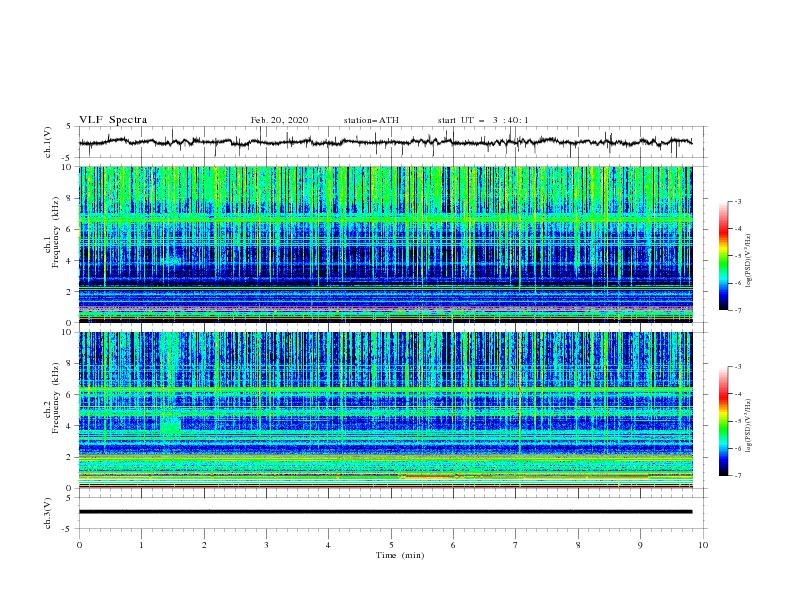Select the upper "log(PSD)(V²/Hz)" colorbar label

(x=749, y=261)
